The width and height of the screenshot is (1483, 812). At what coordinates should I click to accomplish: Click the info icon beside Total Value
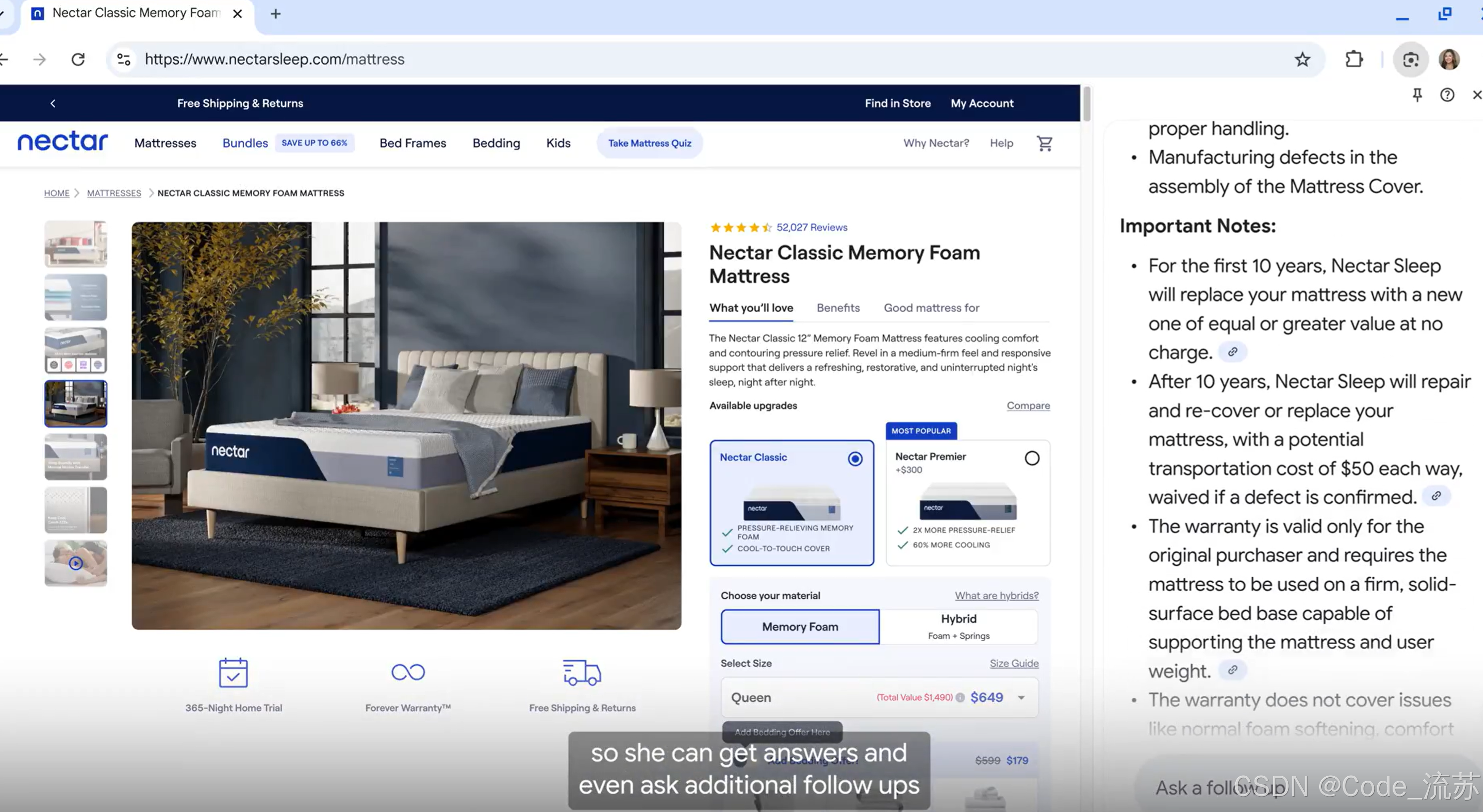960,697
